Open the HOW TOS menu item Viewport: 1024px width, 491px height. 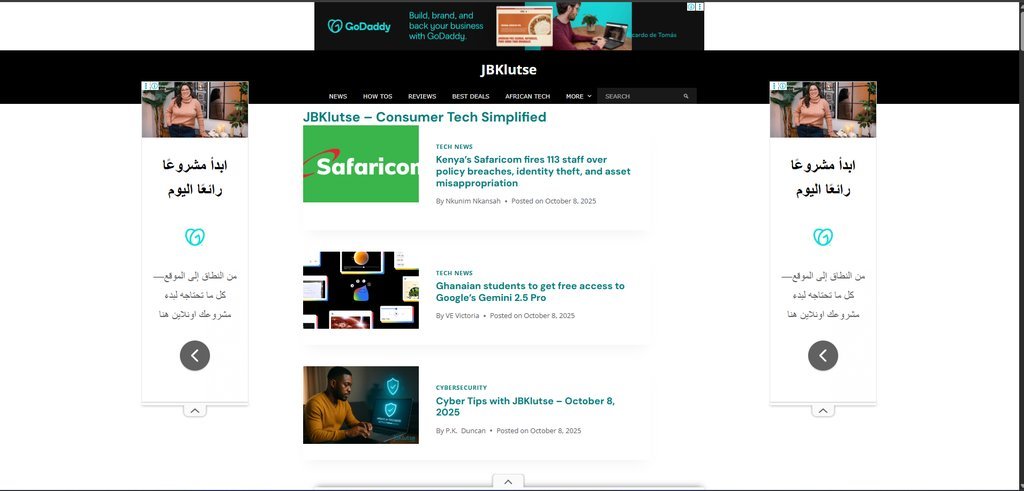[377, 97]
